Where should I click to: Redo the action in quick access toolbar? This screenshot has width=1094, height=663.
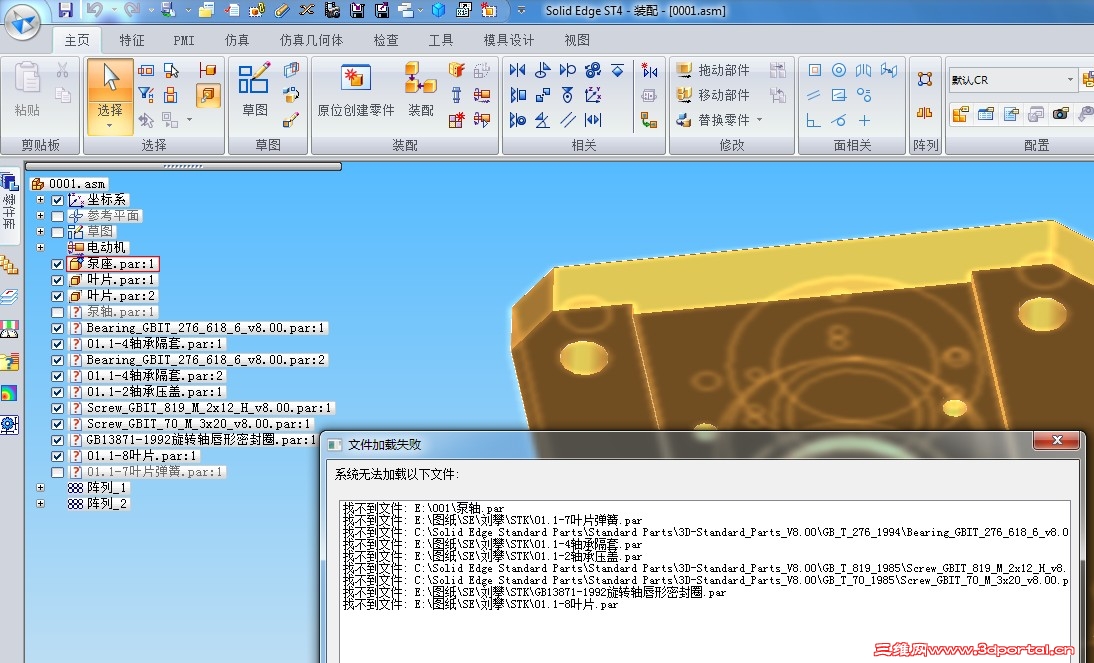point(131,10)
